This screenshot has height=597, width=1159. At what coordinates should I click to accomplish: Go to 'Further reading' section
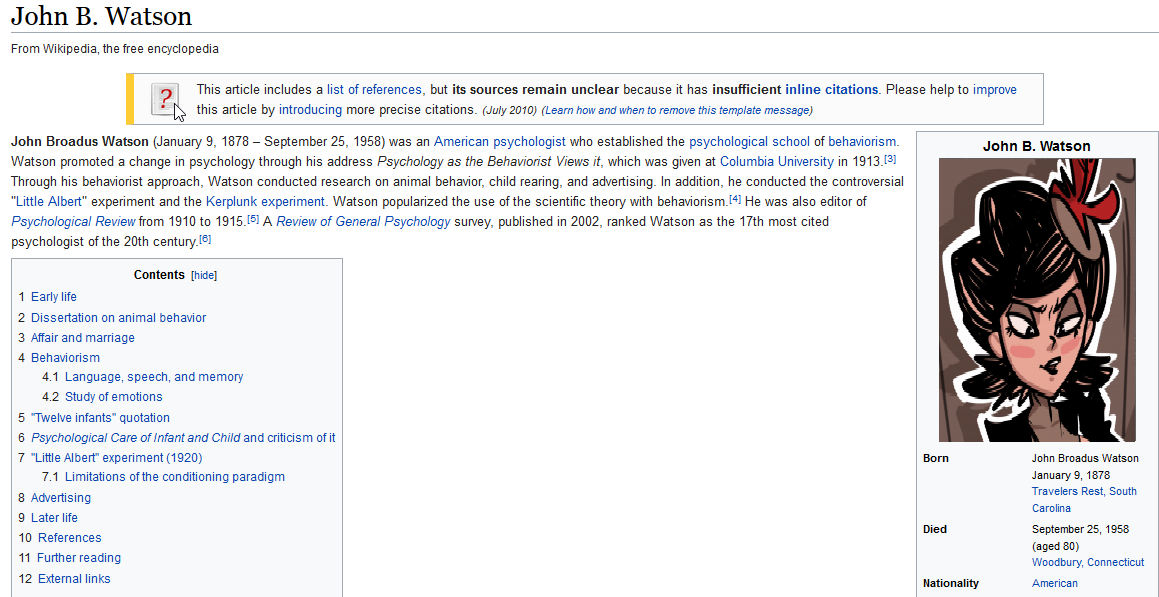coord(79,558)
